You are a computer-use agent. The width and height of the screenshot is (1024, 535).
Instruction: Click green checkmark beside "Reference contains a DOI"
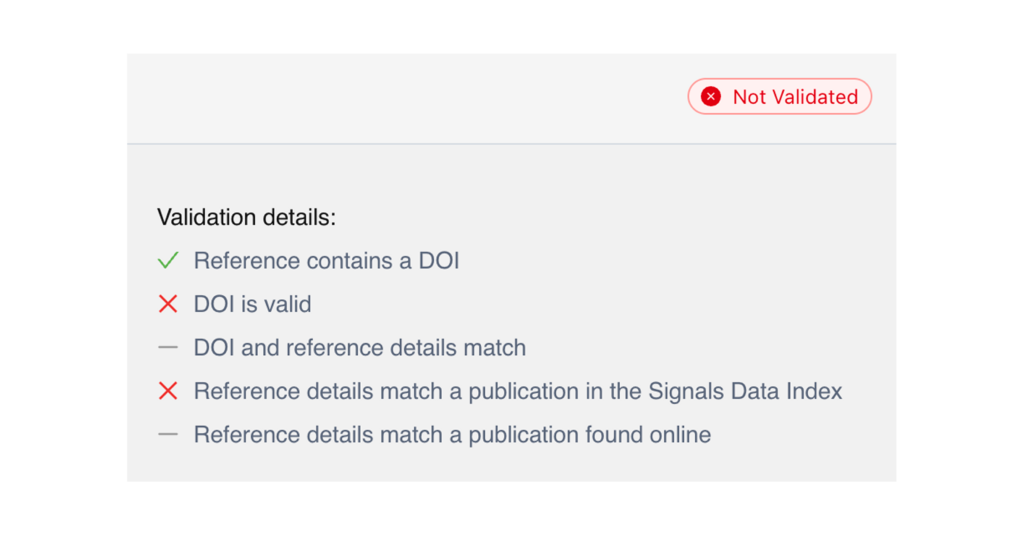(x=168, y=261)
